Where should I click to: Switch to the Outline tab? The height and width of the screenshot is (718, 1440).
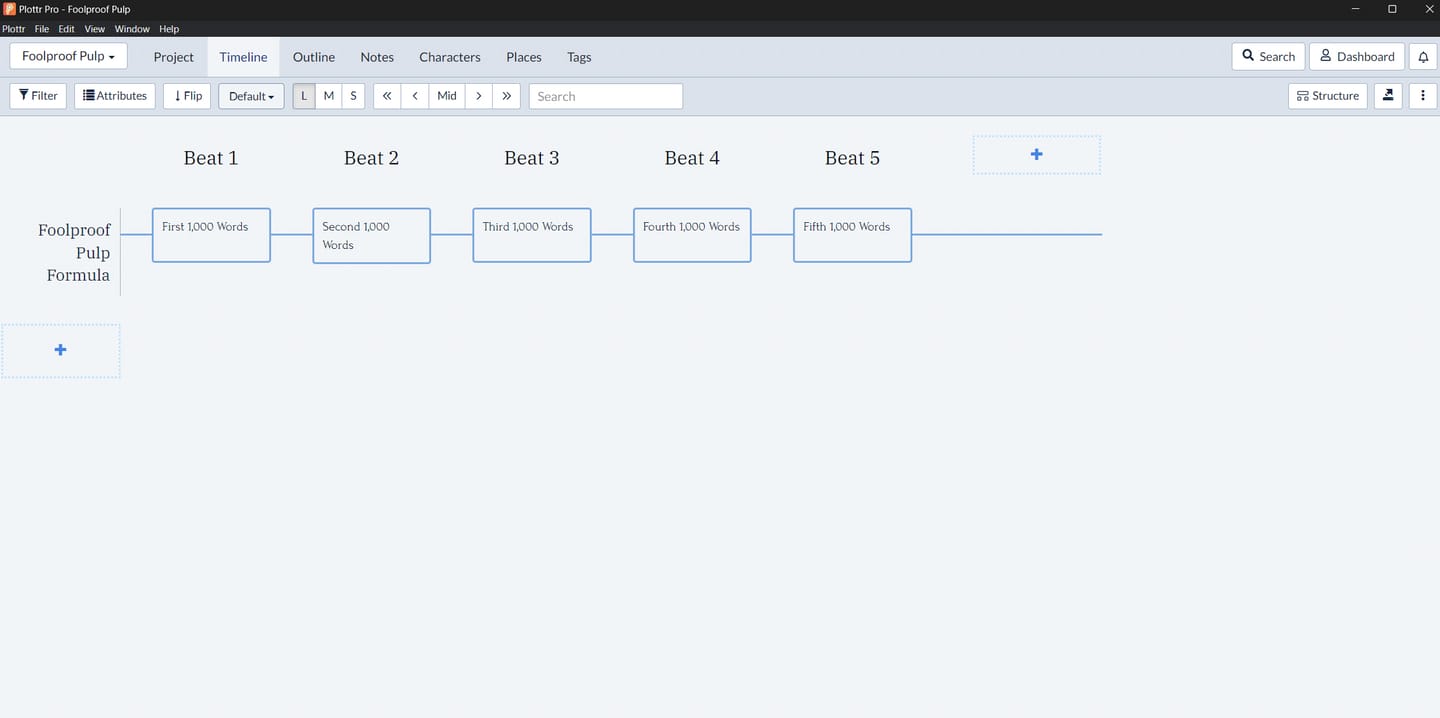314,57
